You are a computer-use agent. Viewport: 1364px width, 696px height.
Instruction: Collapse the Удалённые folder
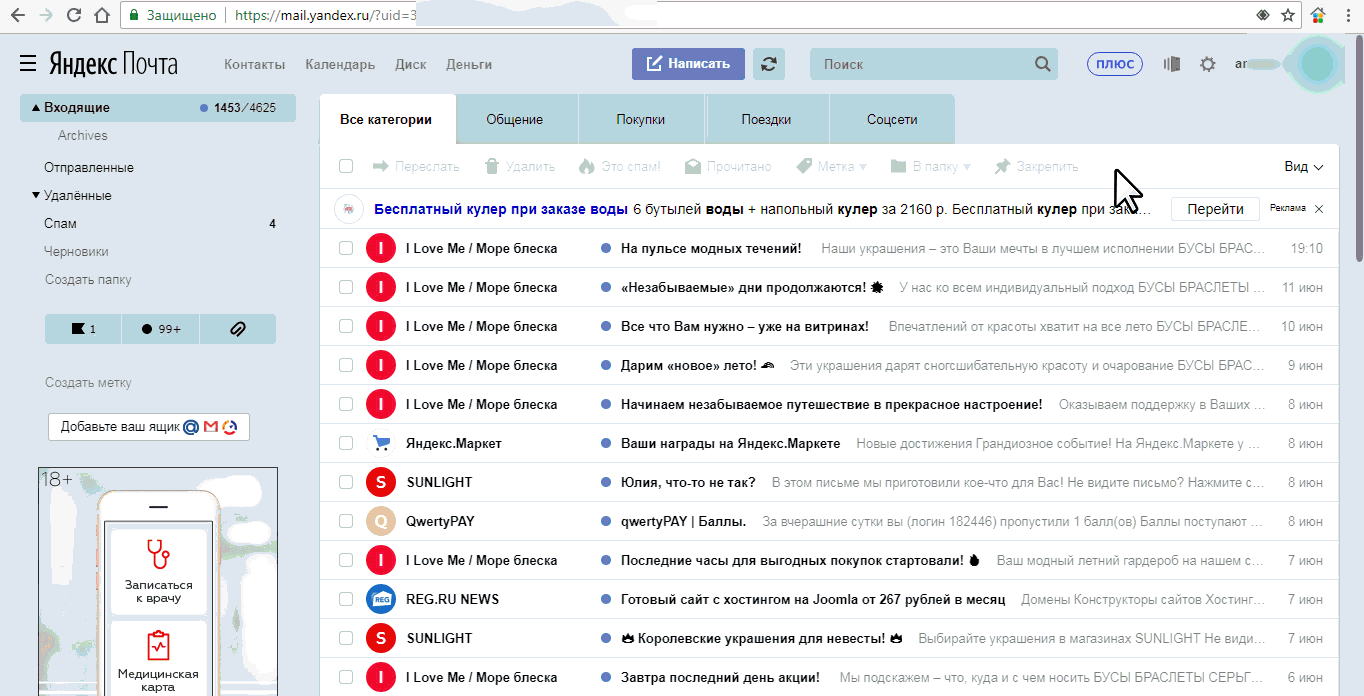(36, 196)
